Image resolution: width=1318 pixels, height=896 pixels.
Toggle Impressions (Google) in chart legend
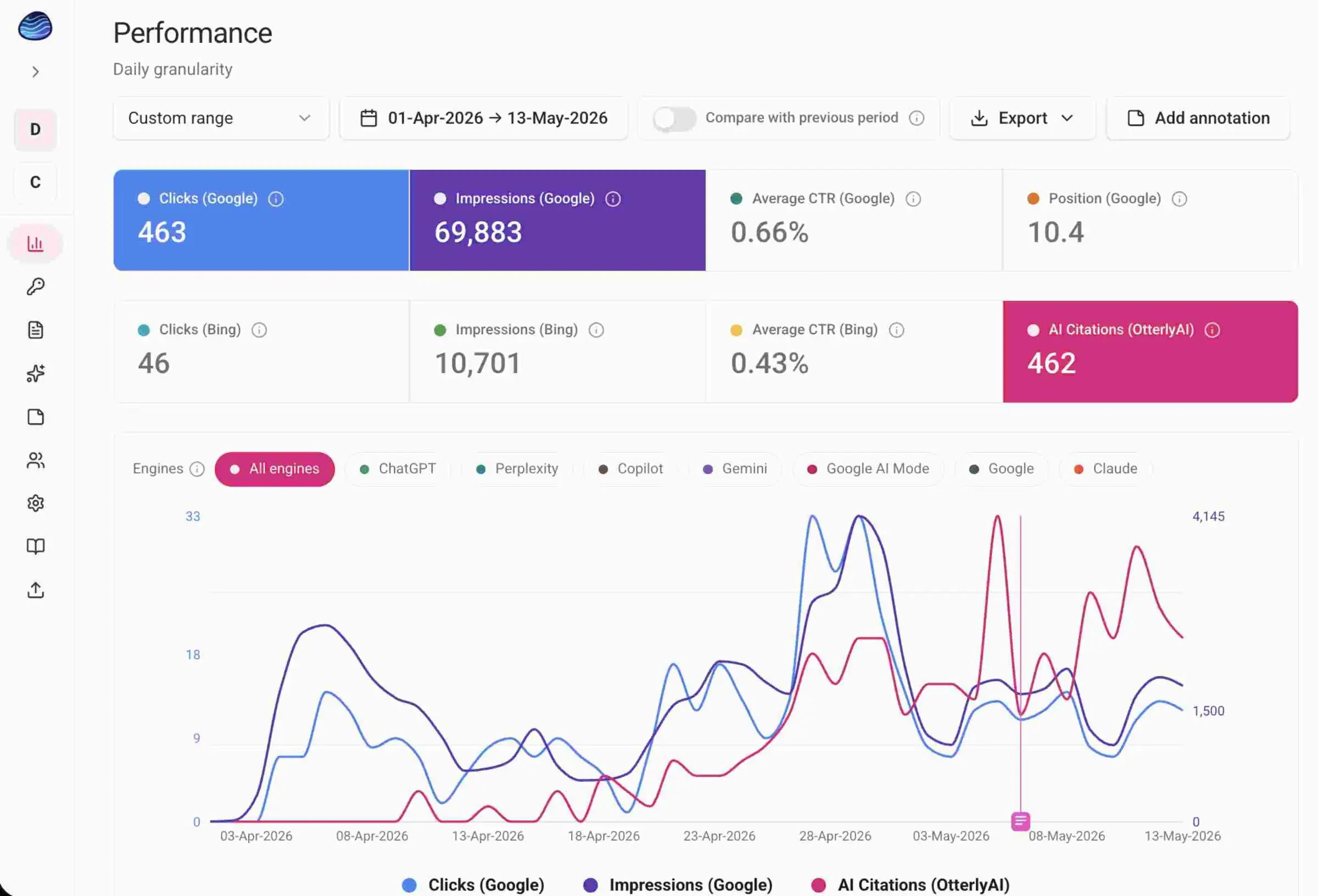pyautogui.click(x=678, y=884)
